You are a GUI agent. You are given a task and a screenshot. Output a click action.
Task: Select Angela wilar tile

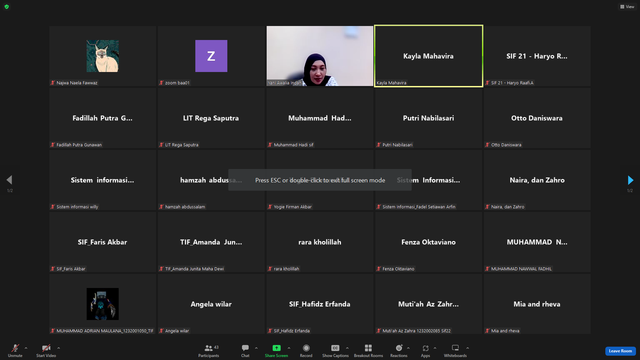pyautogui.click(x=211, y=304)
